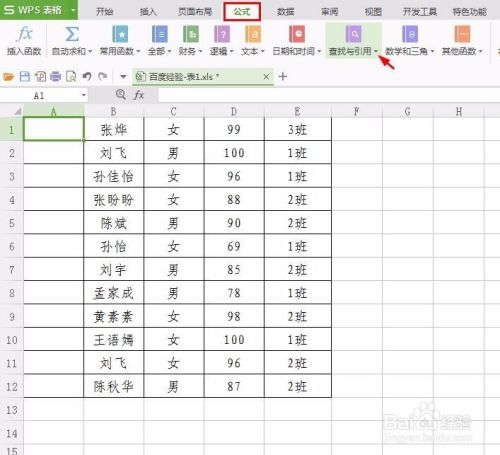Open the quick access toolbar customize arrow
This screenshot has height=455, width=500.
click(x=123, y=77)
